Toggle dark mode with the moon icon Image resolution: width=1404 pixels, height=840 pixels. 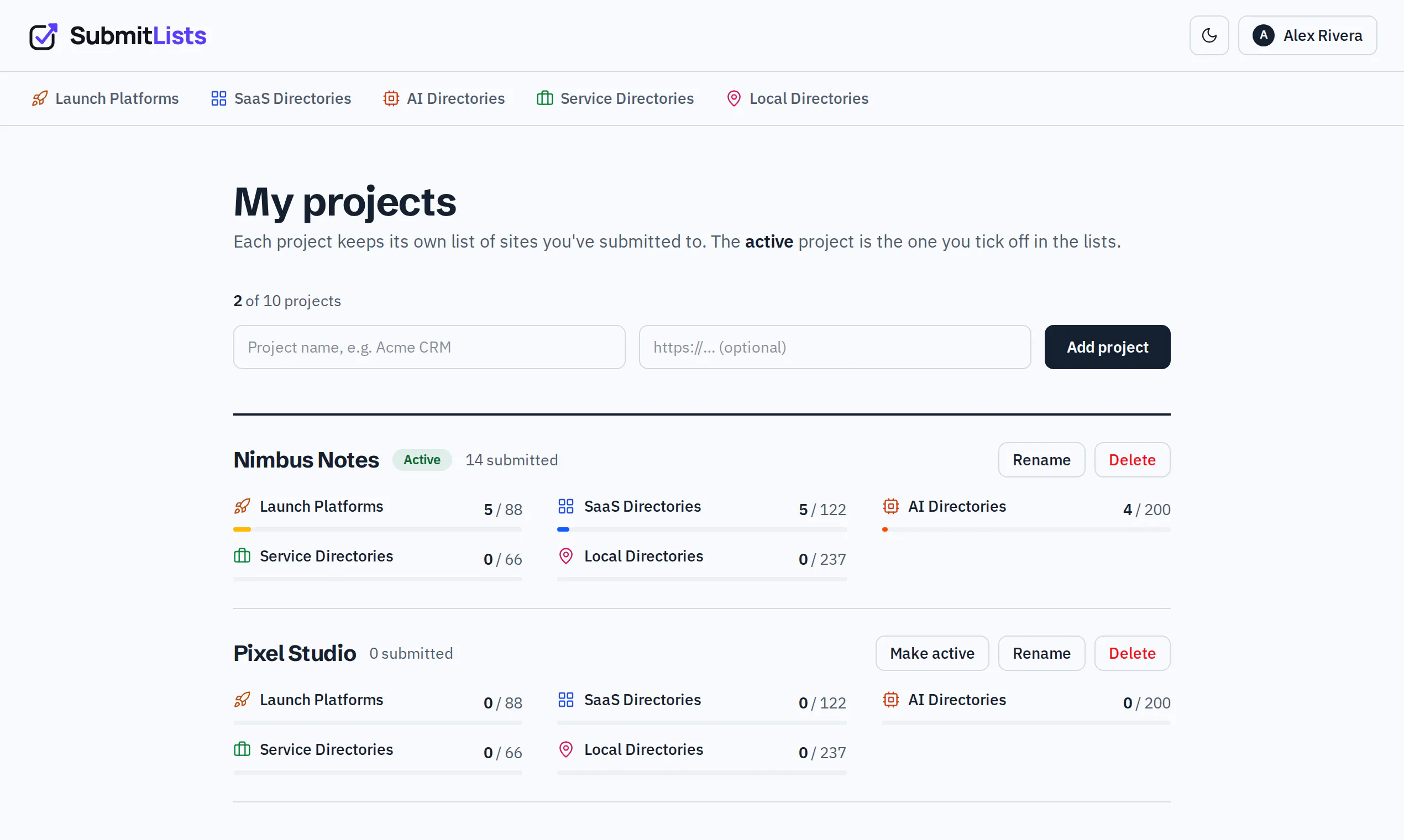click(1209, 35)
